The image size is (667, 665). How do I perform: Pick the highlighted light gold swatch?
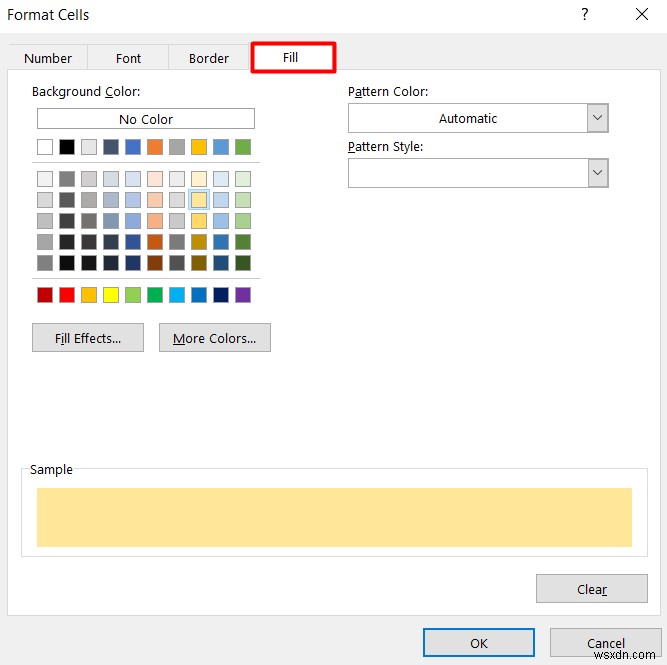pyautogui.click(x=199, y=200)
